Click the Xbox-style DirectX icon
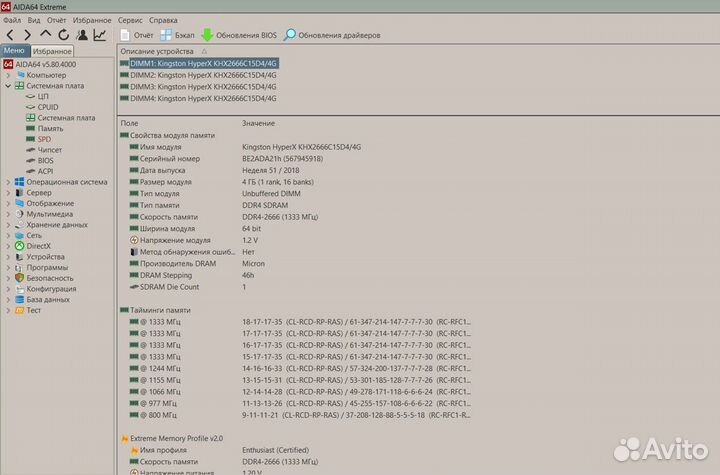This screenshot has width=720, height=475. 20,246
